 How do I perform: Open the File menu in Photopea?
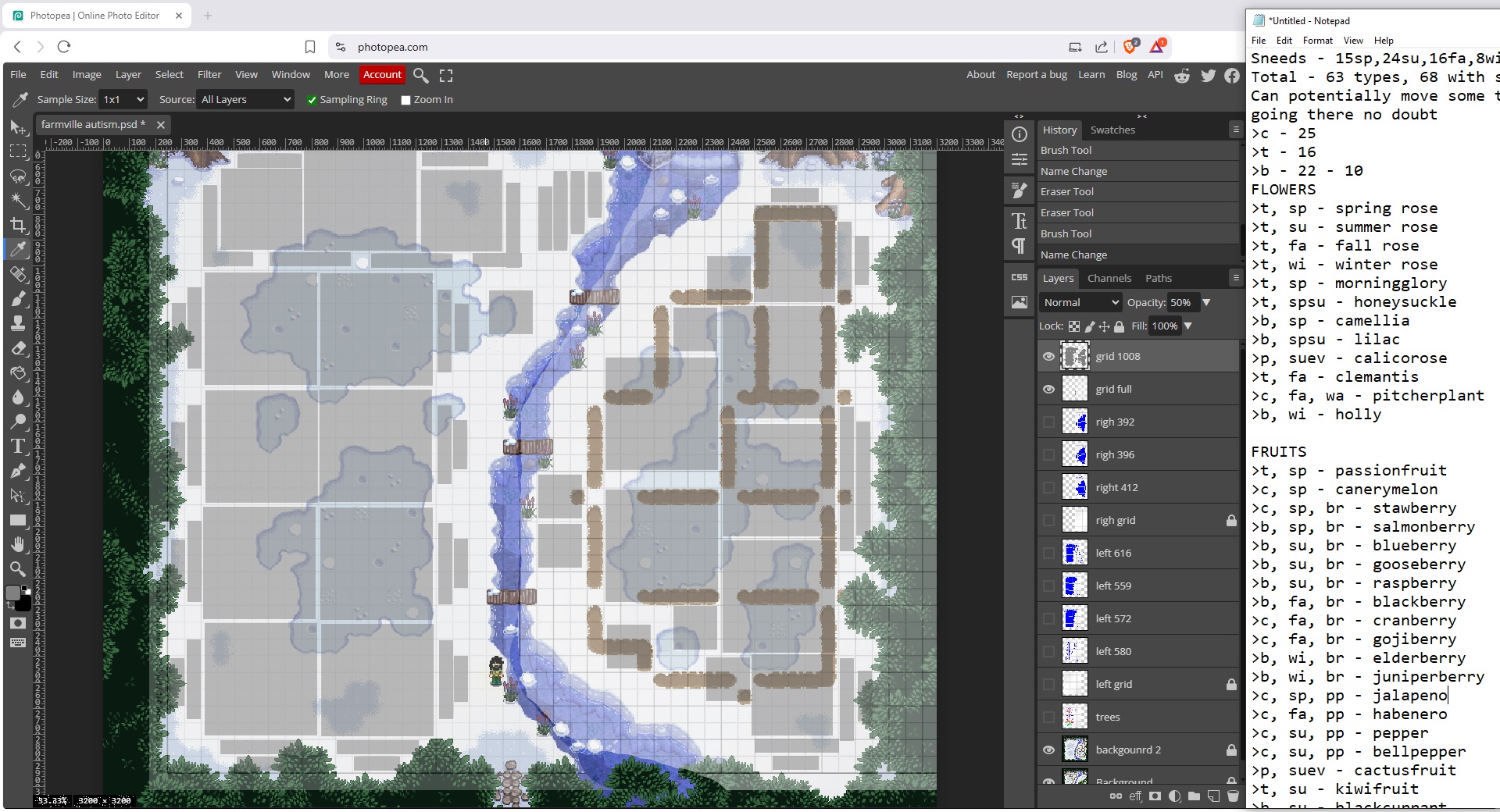coord(18,75)
